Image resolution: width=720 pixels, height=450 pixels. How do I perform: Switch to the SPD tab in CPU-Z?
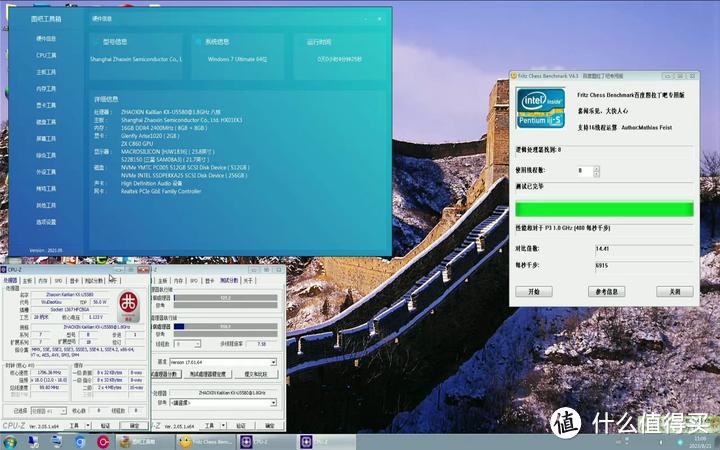coord(59,281)
